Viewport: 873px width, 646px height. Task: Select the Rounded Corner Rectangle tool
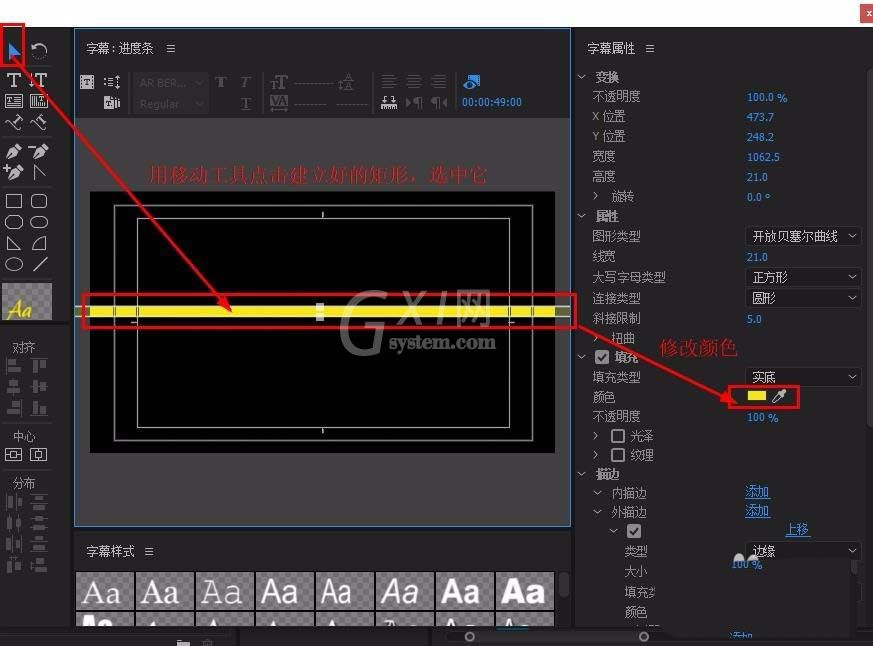click(38, 201)
